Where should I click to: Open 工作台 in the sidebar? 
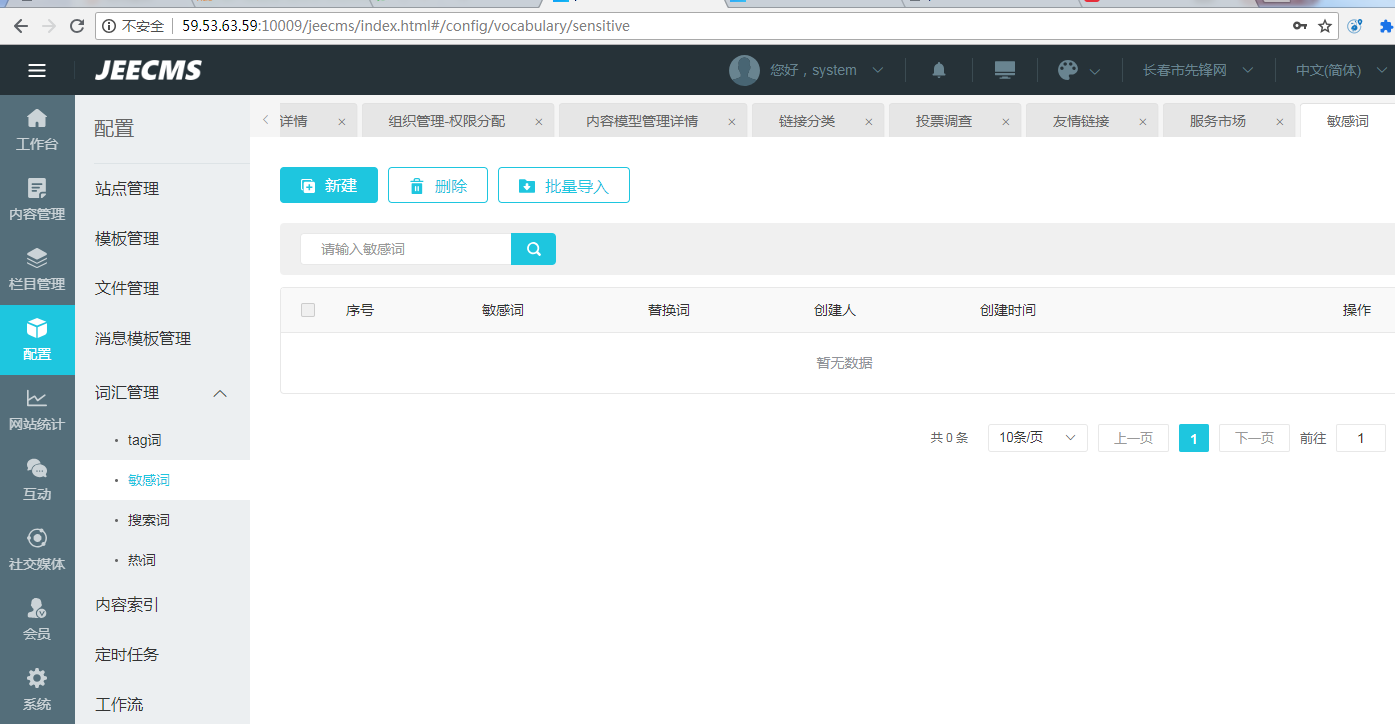(37, 129)
